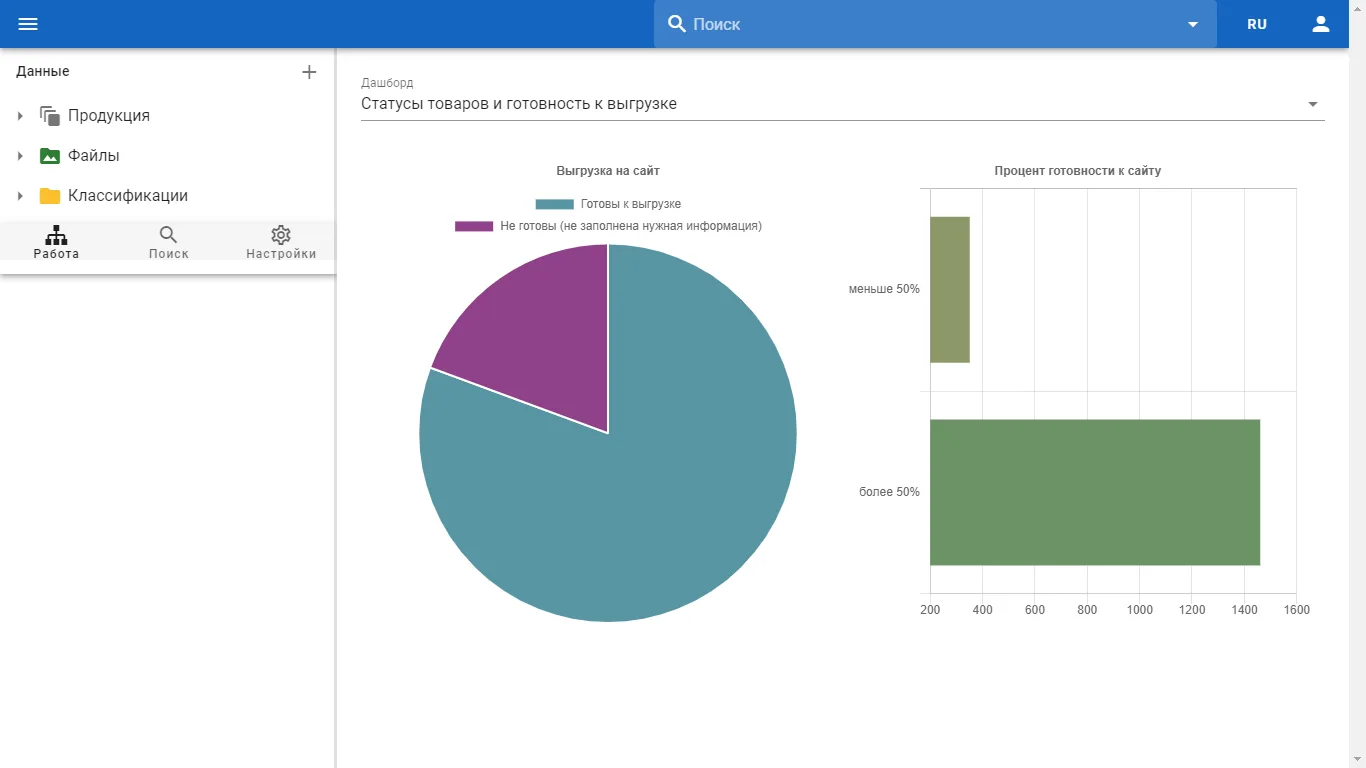Click the green Файлы folder icon

[50, 156]
